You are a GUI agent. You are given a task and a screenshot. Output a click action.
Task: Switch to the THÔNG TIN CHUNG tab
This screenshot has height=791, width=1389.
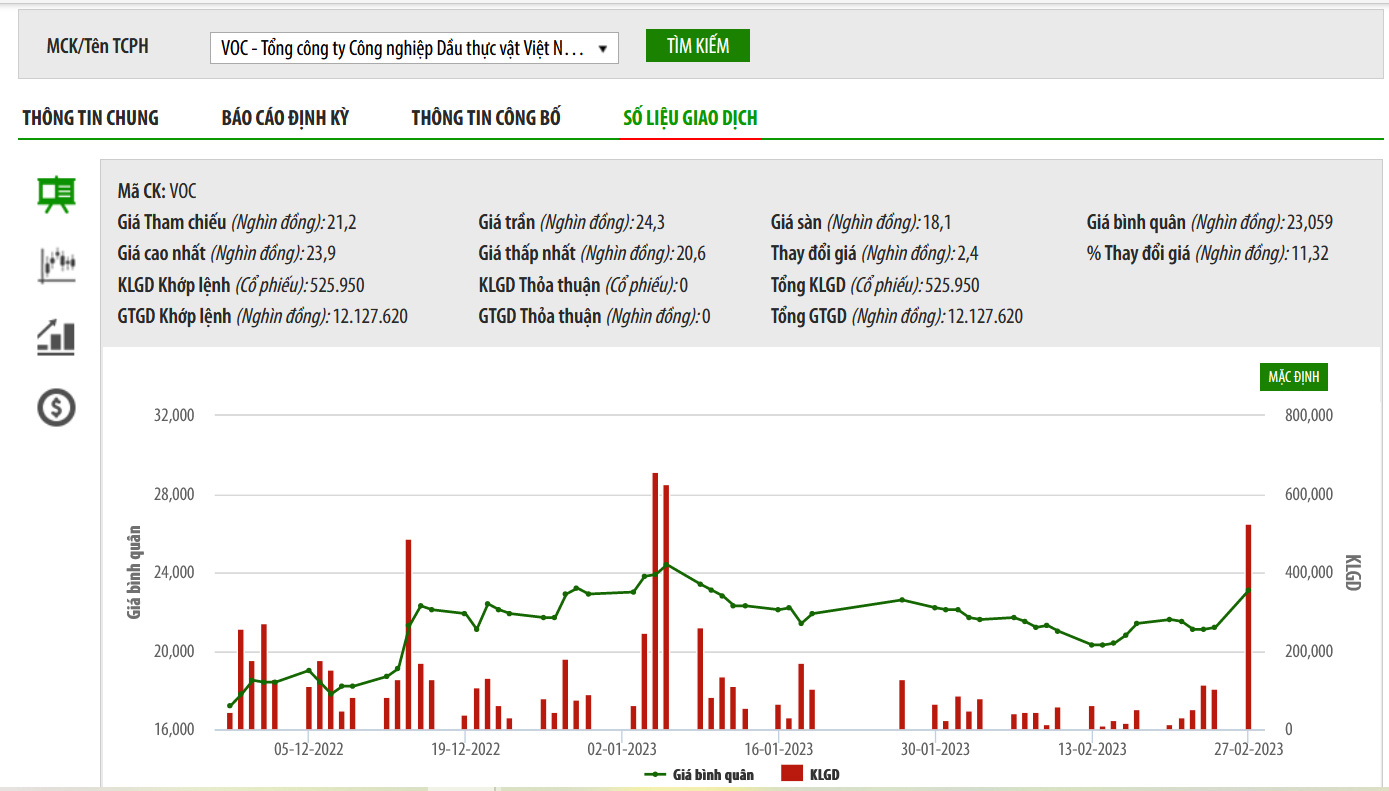[91, 118]
